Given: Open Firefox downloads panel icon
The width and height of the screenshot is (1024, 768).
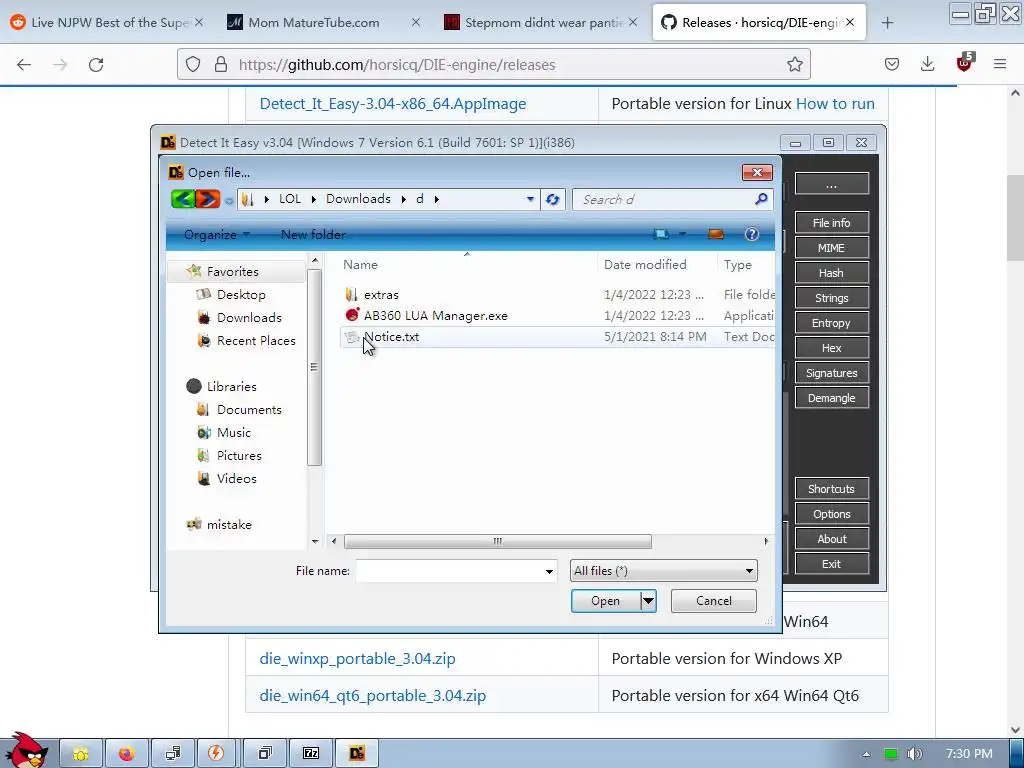Looking at the screenshot, I should 927,64.
